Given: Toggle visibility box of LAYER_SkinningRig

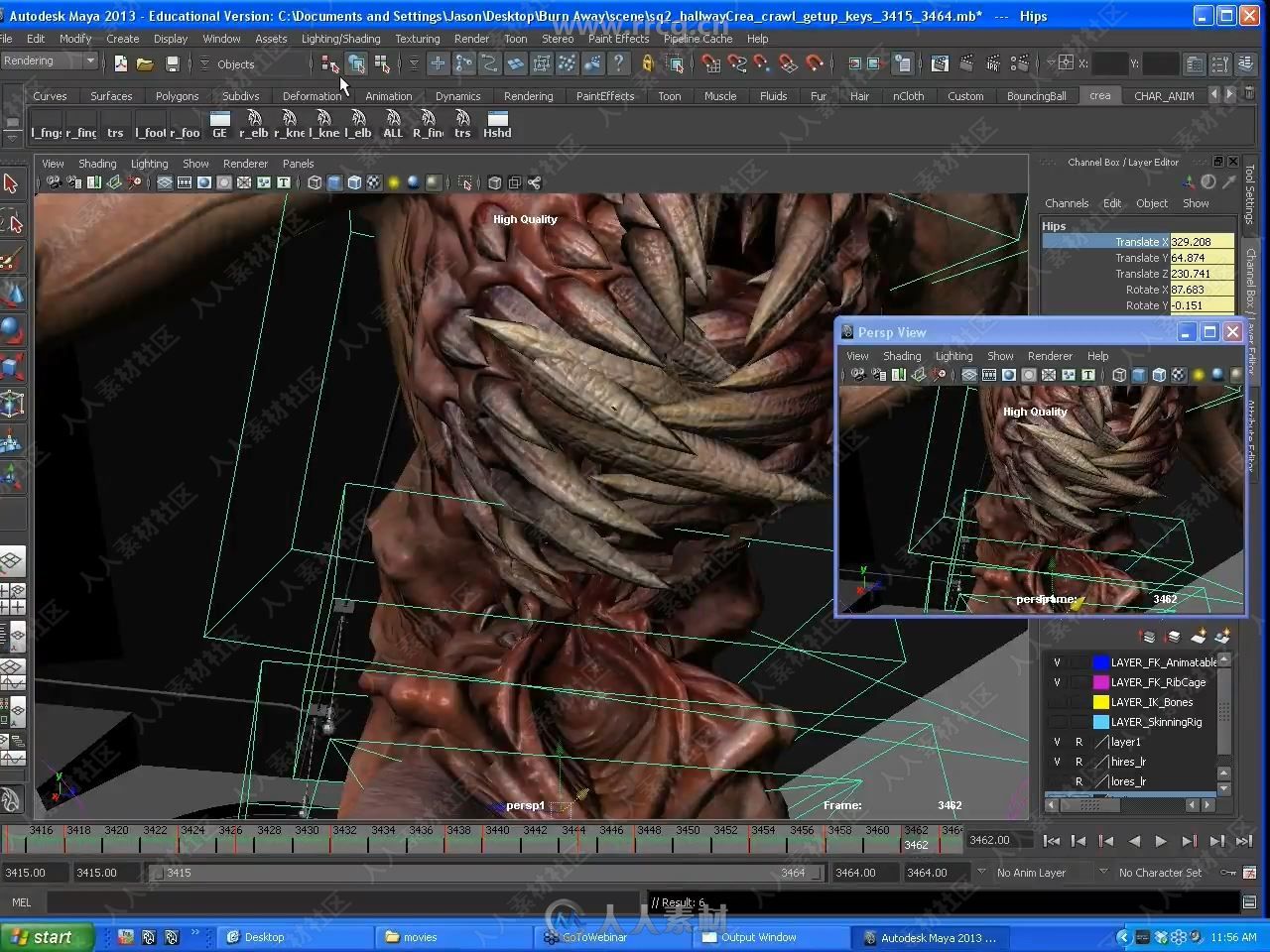Looking at the screenshot, I should (x=1057, y=722).
